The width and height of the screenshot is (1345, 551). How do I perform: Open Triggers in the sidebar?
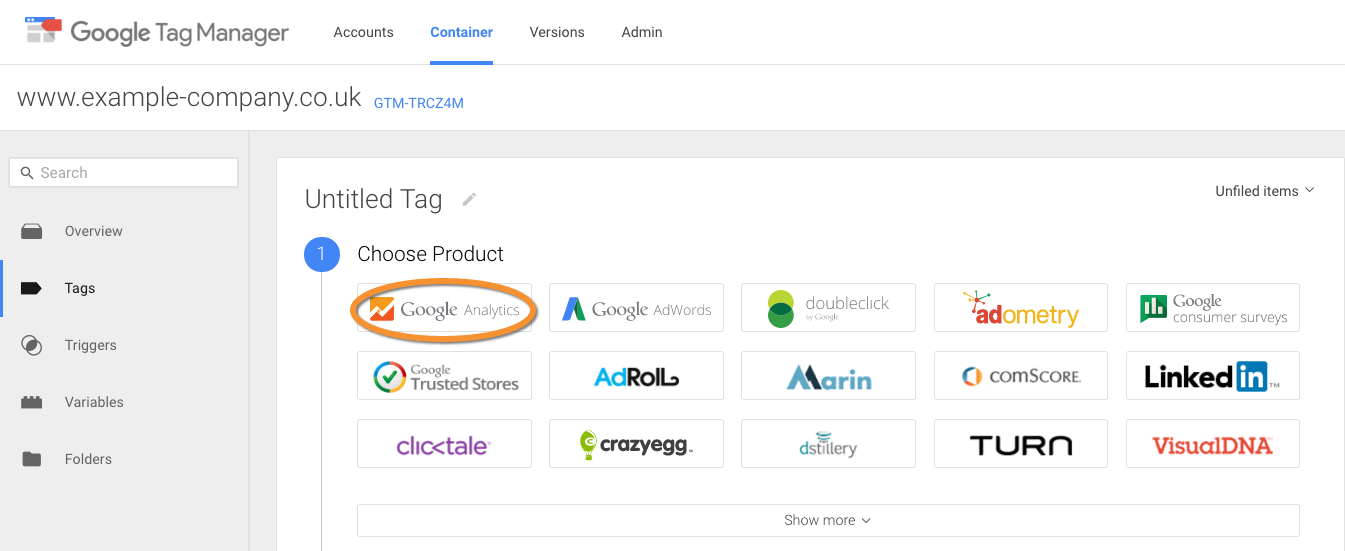pyautogui.click(x=90, y=345)
